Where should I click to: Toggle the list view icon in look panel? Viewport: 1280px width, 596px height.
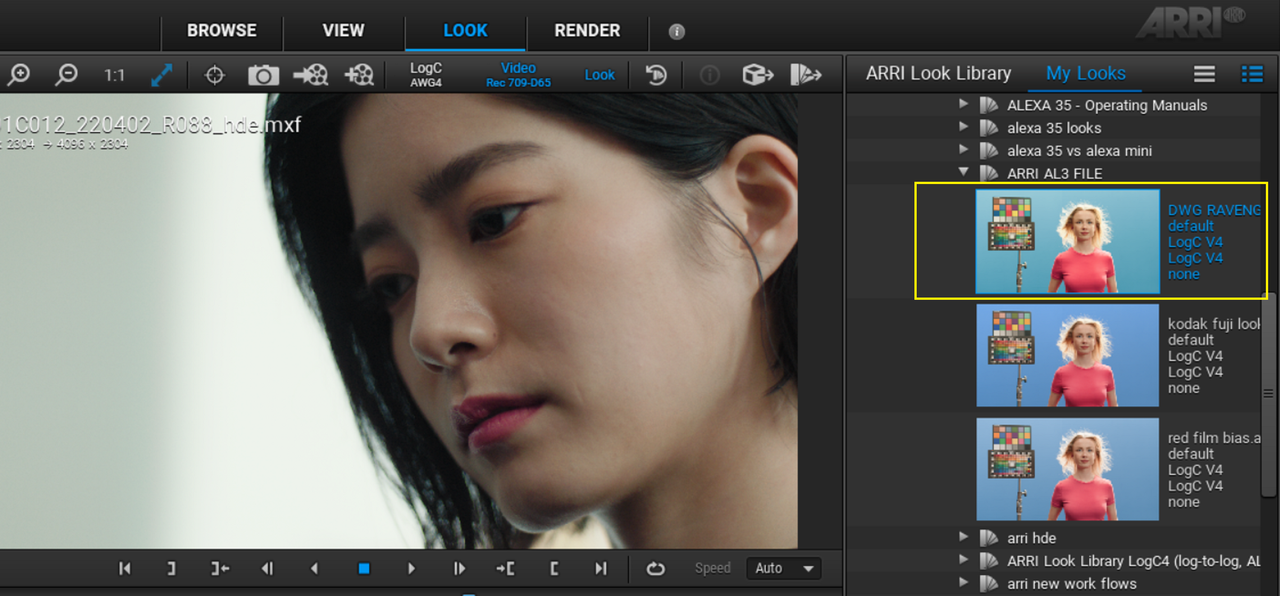pyautogui.click(x=1252, y=74)
